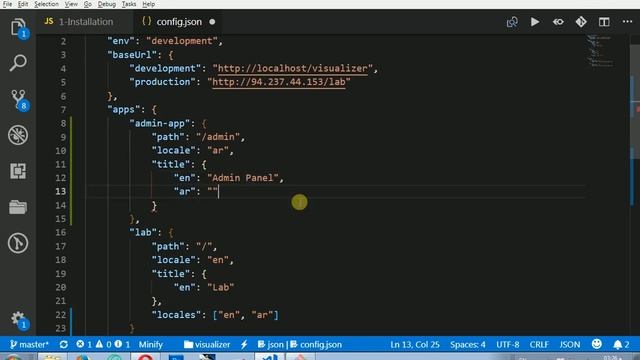640x360 pixels.
Task: Click the code minimap at top right
Action: [600, 51]
